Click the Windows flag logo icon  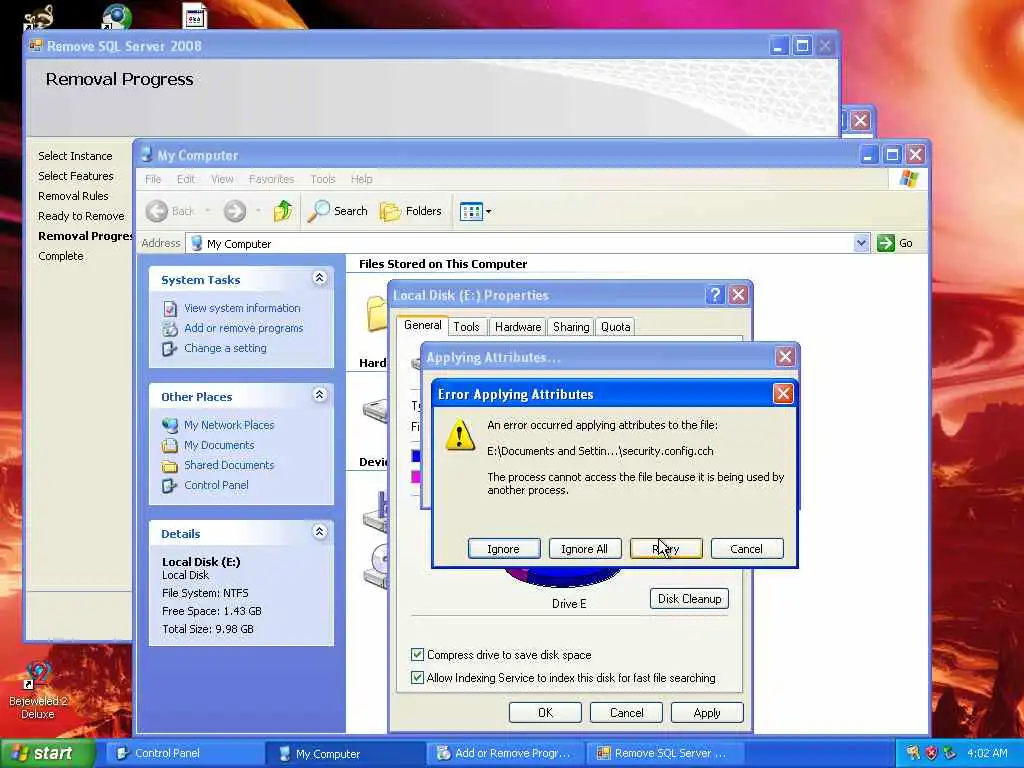pyautogui.click(x=908, y=179)
